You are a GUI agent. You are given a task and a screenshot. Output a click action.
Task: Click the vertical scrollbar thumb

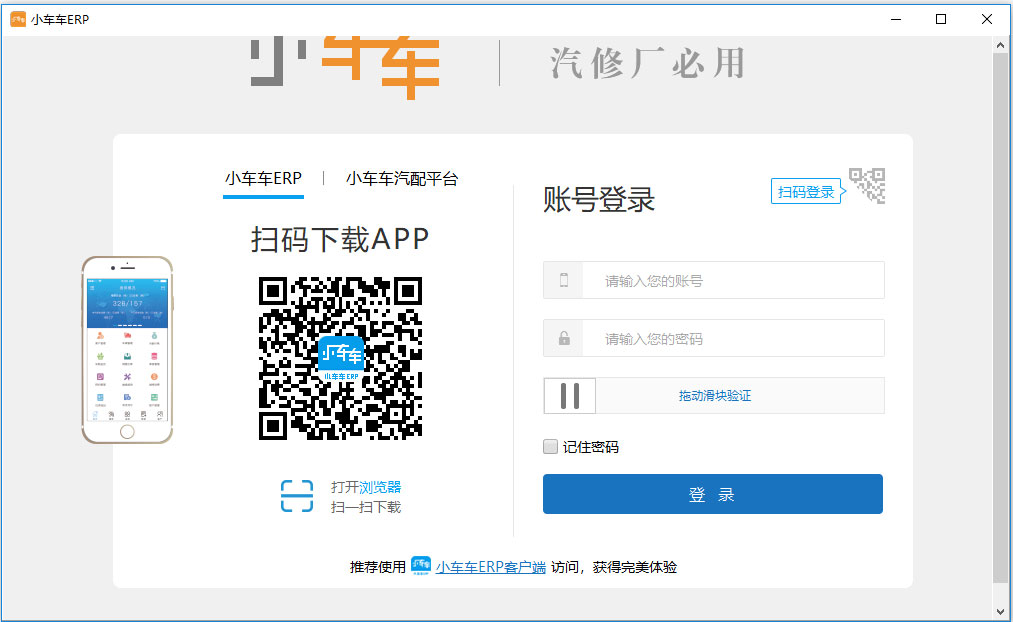(1001, 316)
